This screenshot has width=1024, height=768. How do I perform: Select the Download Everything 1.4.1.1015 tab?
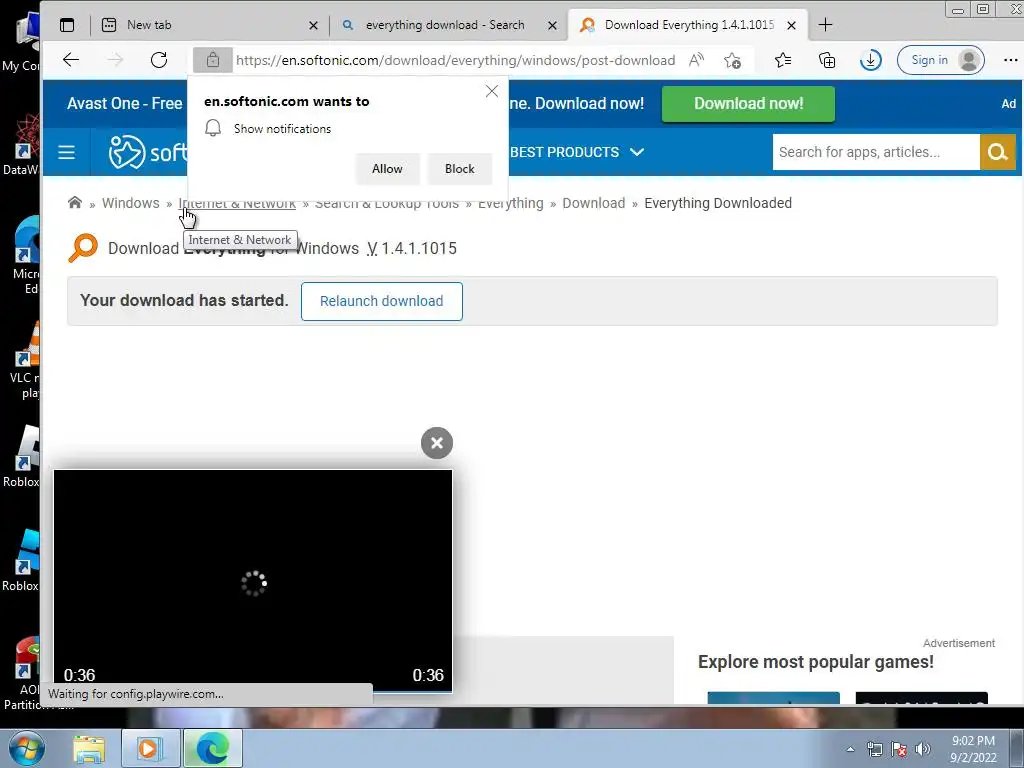point(689,25)
